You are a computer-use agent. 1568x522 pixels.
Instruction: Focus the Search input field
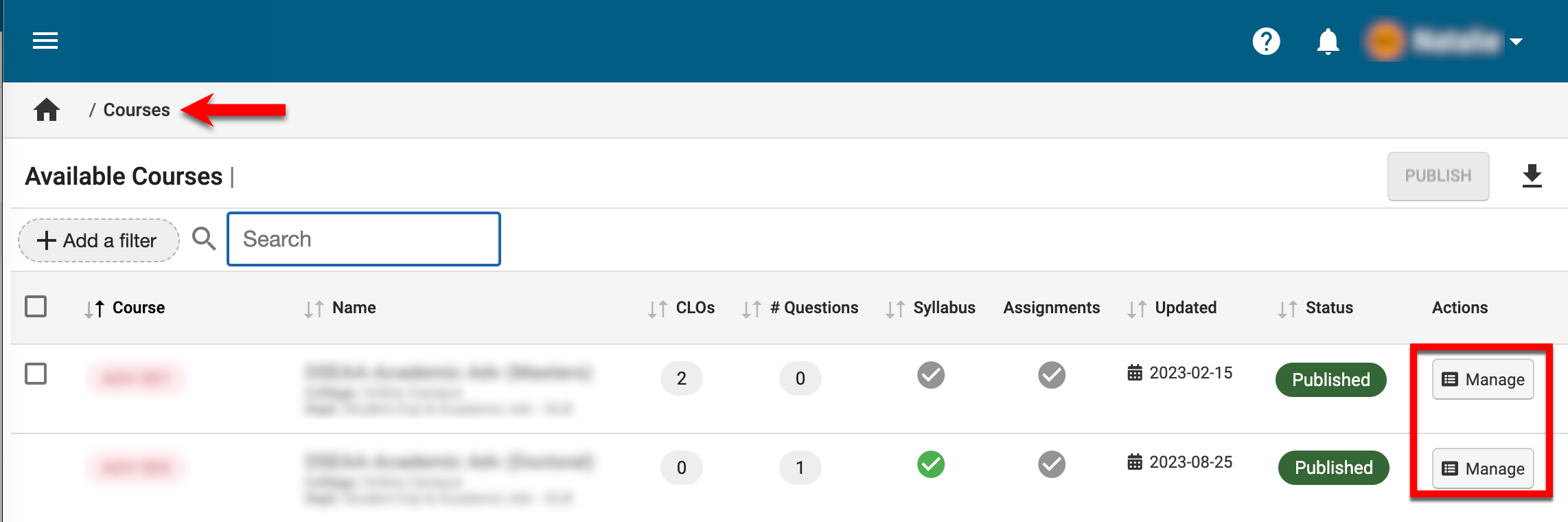tap(363, 239)
